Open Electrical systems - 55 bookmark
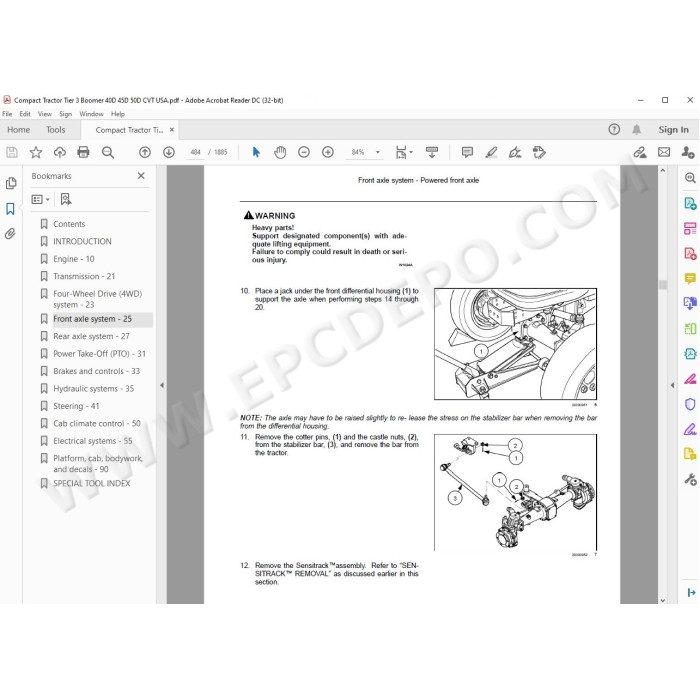 92,441
